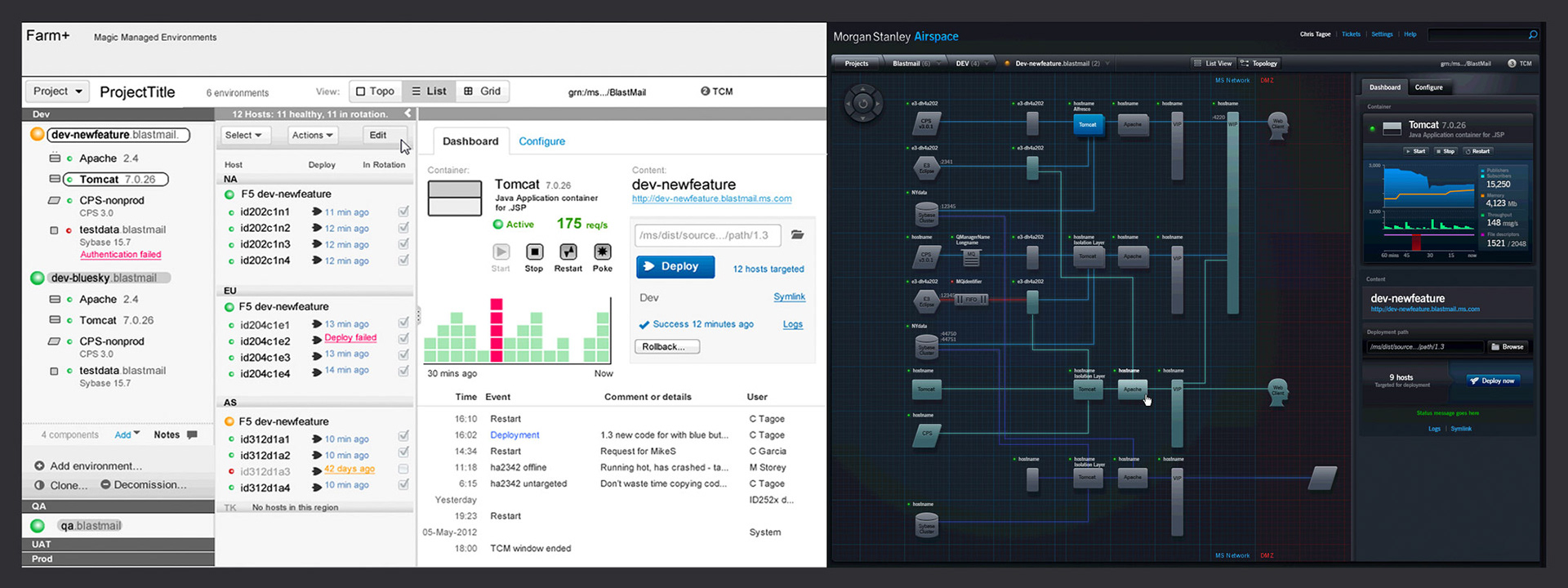Open the Actions dropdown in hosts panel
This screenshot has height=588, width=1568.
(x=313, y=135)
